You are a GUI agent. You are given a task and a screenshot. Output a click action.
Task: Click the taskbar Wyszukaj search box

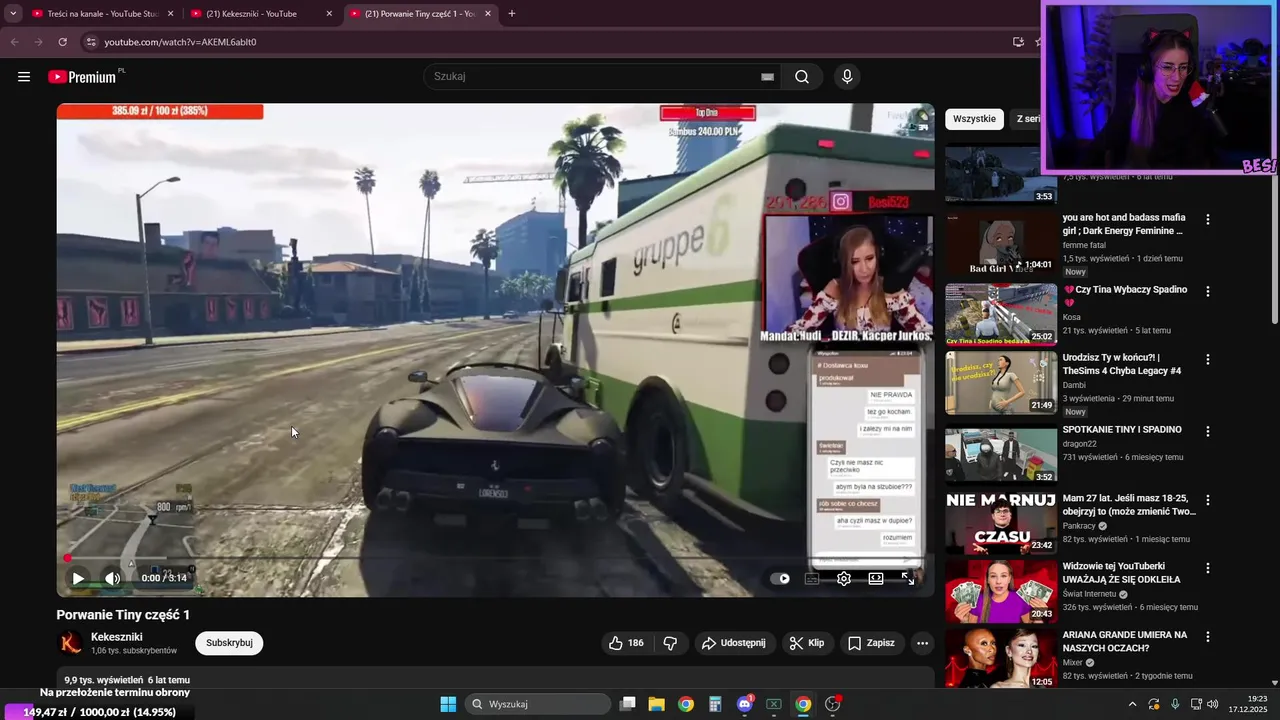click(538, 704)
